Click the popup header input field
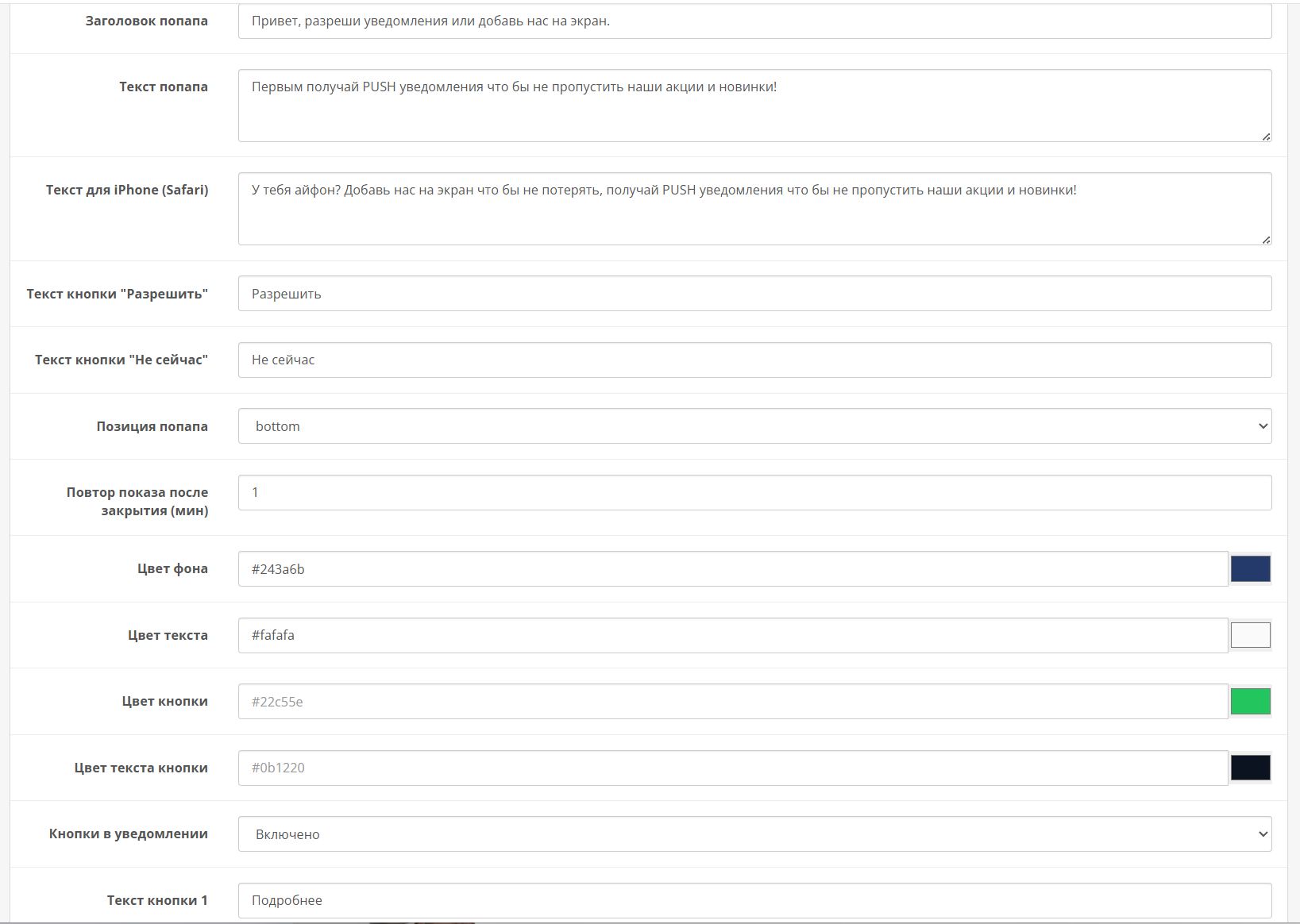Screen dimensions: 1300x924 tap(754, 21)
